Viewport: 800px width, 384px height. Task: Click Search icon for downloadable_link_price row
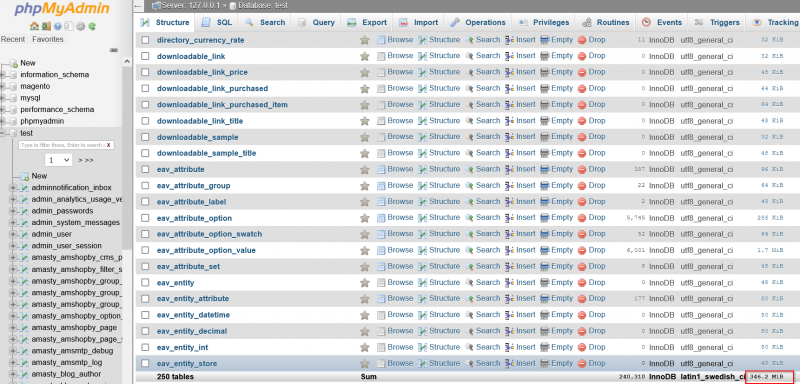469,72
